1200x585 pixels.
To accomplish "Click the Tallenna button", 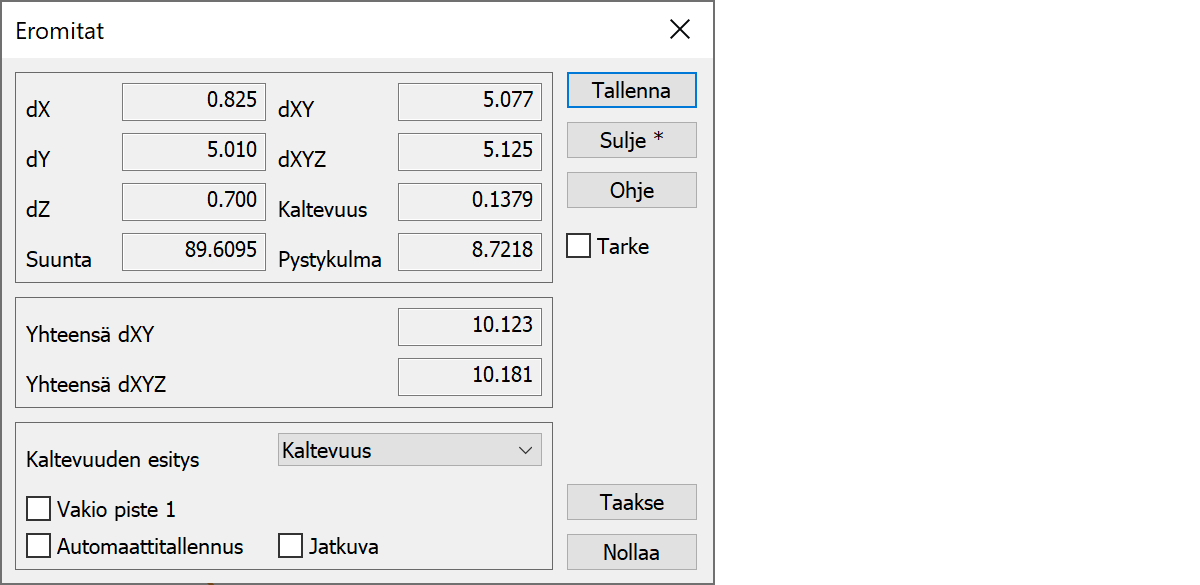I will point(631,90).
